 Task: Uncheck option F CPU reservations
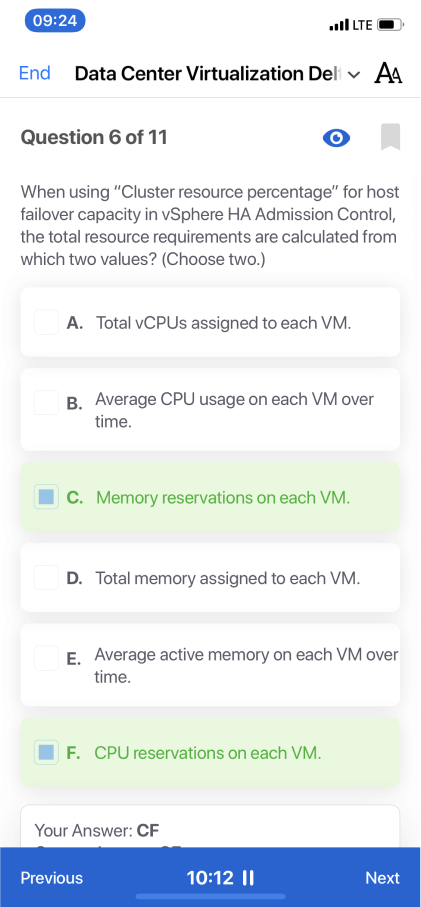click(46, 753)
